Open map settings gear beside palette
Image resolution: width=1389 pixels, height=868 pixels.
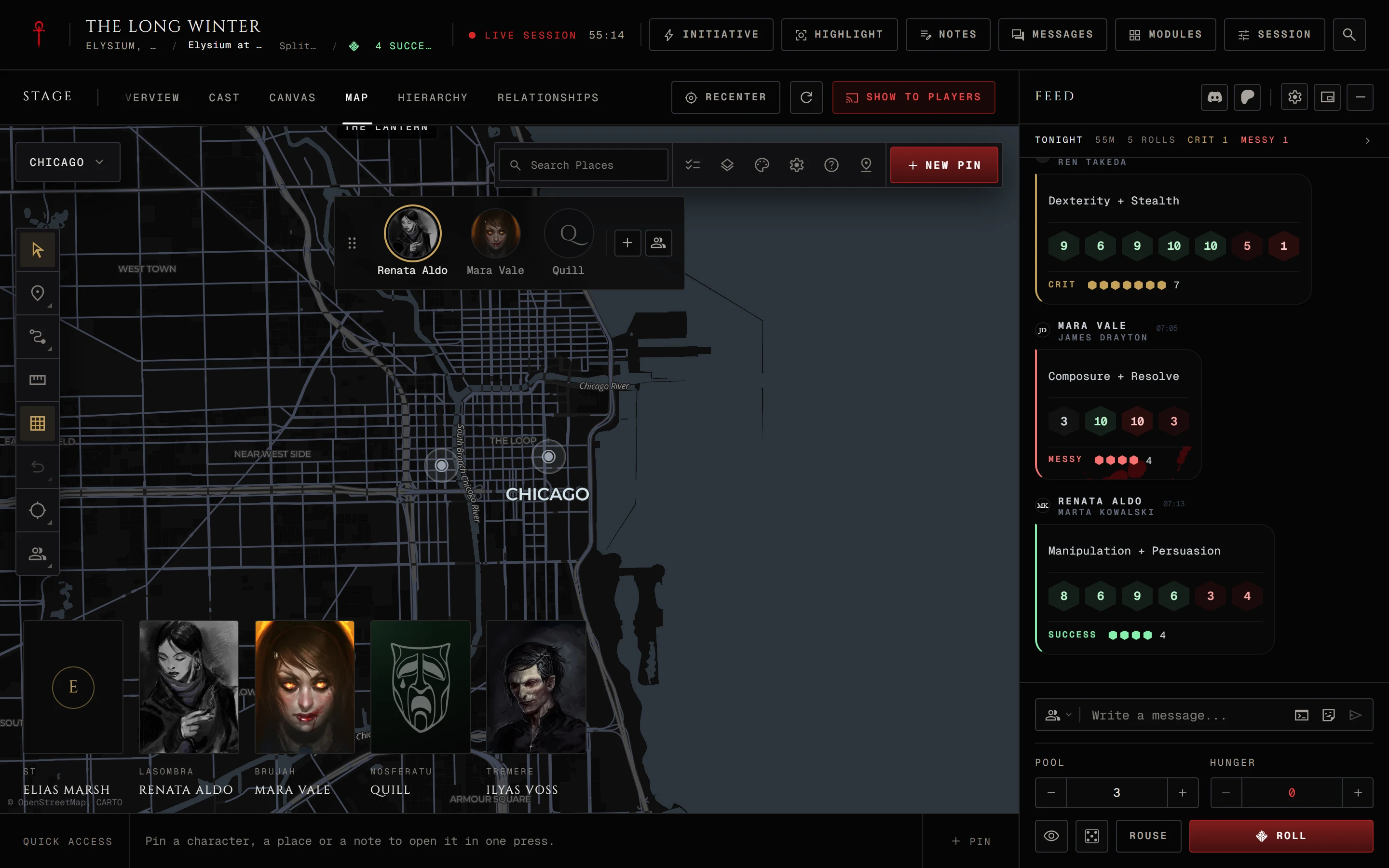[x=797, y=165]
